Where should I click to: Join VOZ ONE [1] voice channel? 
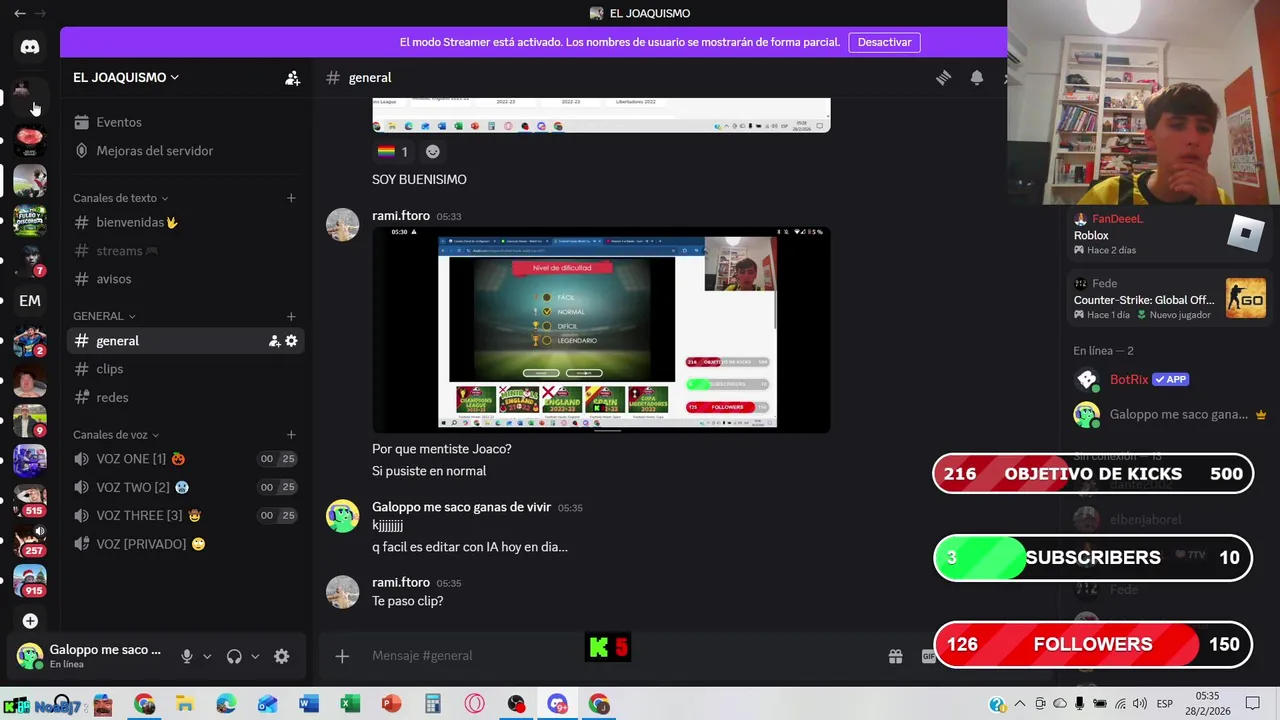185,459
